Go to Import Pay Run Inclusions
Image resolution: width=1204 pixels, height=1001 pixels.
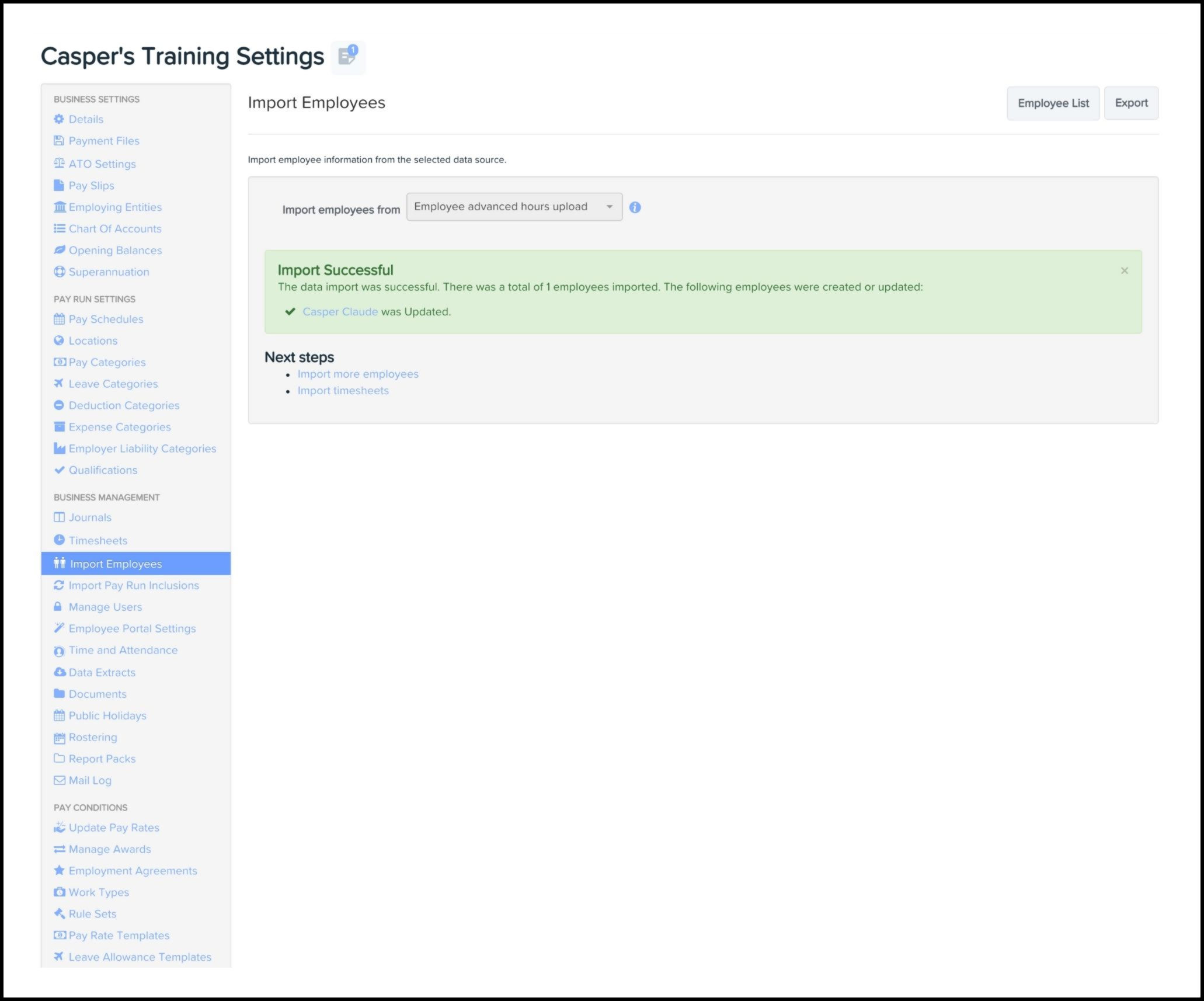(134, 585)
